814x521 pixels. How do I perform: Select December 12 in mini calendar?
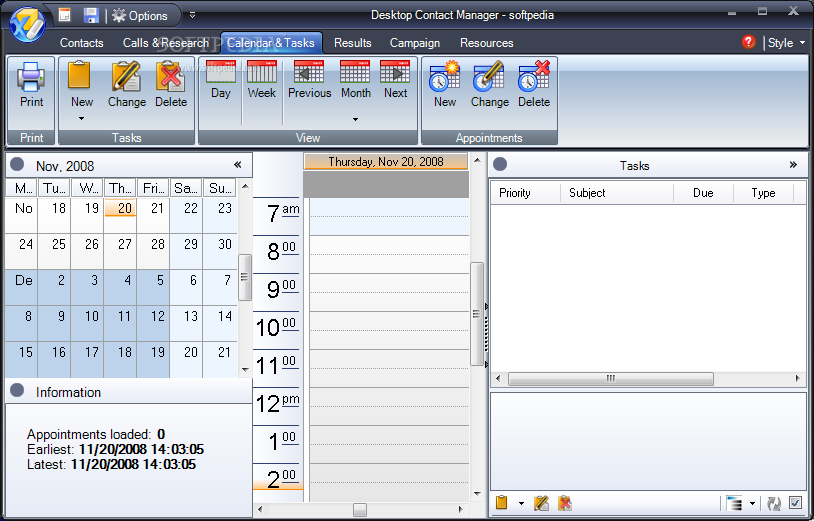point(154,323)
